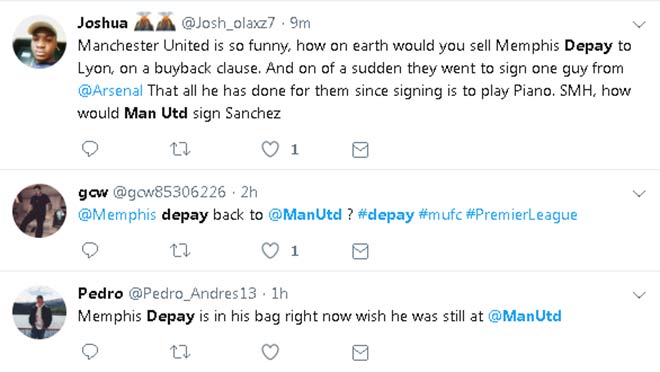The width and height of the screenshot is (660, 372).
Task: Retweet gcw's tweet about ManUtd
Action: click(180, 251)
